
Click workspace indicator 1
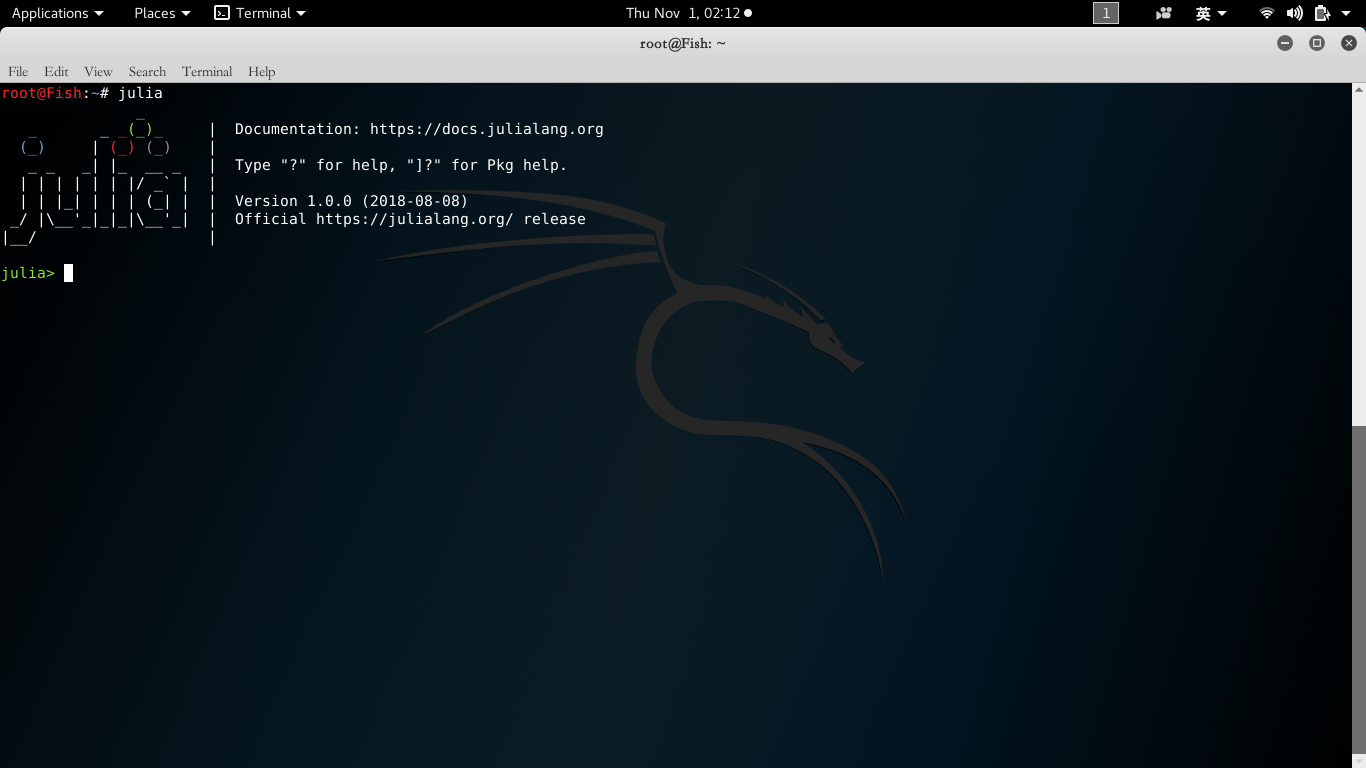click(1105, 13)
